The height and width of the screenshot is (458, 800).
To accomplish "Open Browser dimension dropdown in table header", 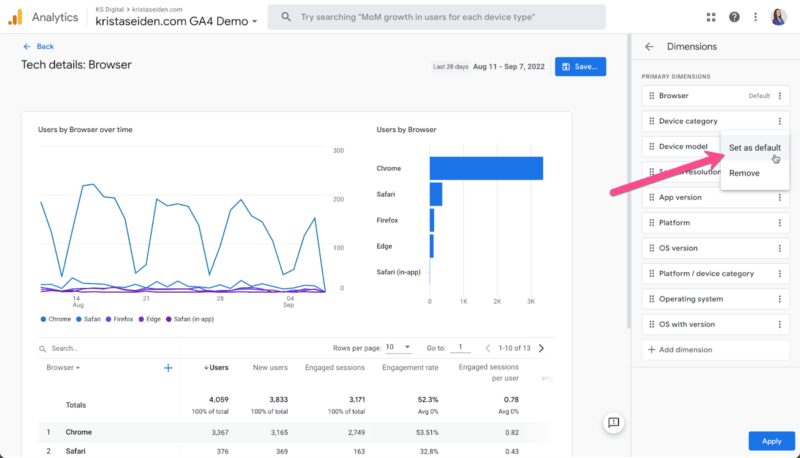I will [64, 368].
